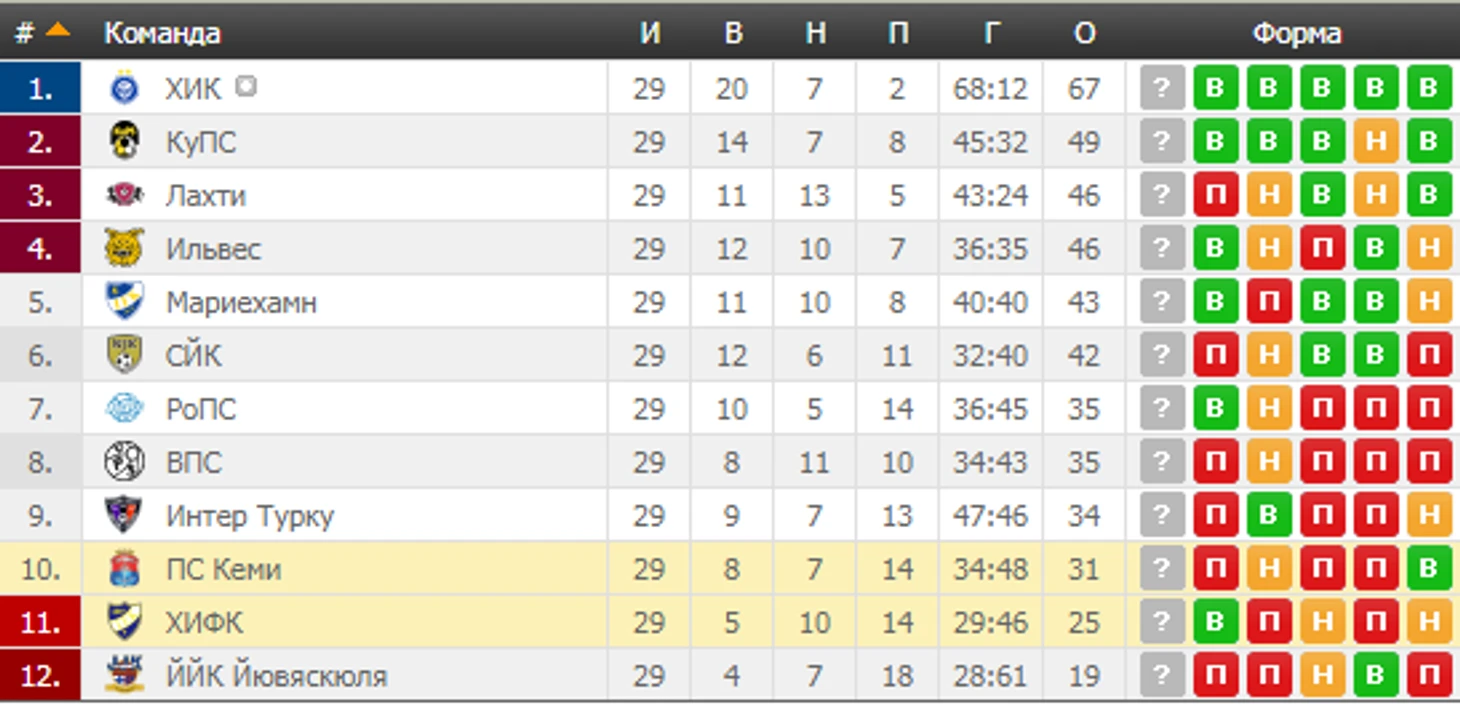Click КуПС's orange Н form result
Image resolution: width=1460 pixels, height=707 pixels.
[x=1376, y=142]
